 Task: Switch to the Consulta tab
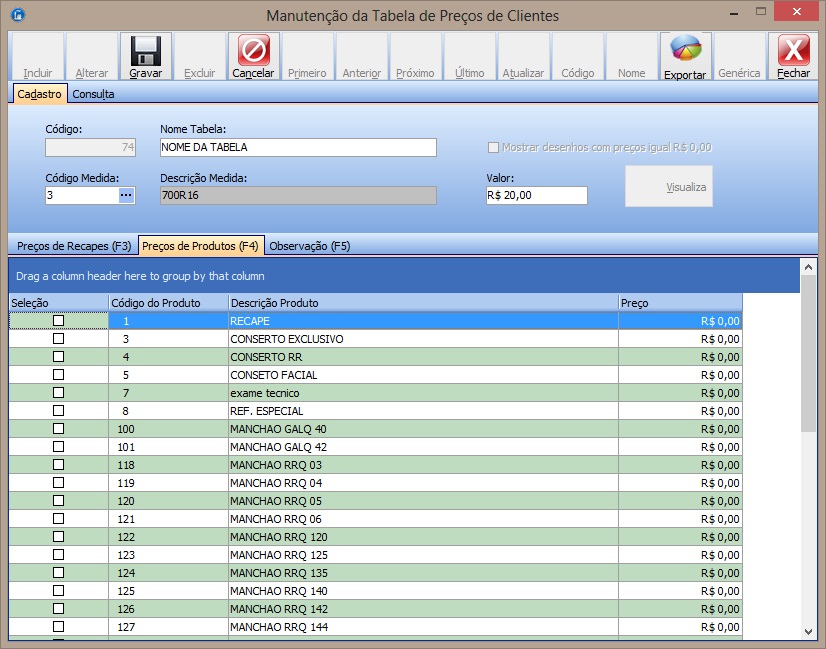[x=93, y=94]
